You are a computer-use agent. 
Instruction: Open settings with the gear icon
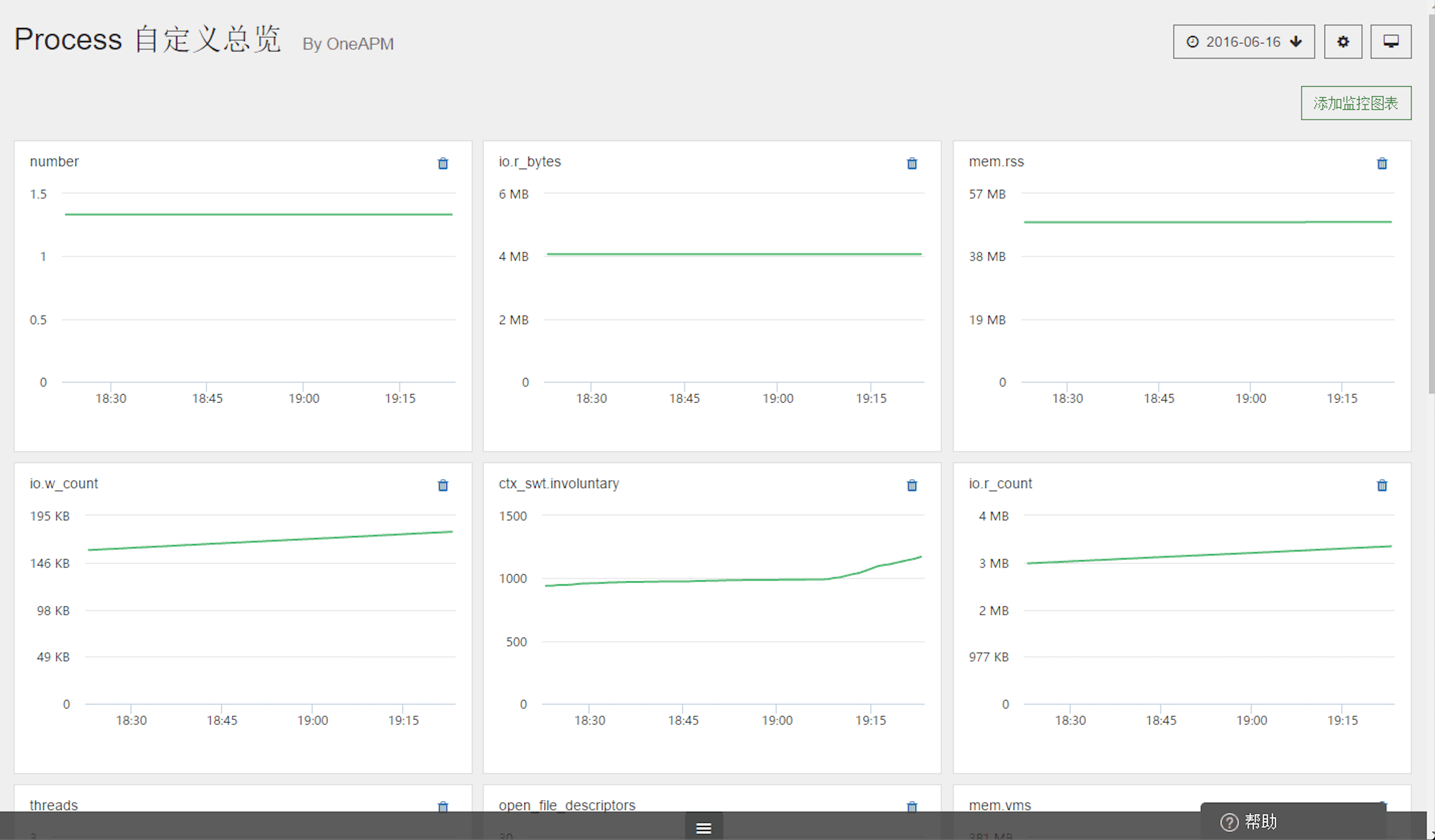1343,41
